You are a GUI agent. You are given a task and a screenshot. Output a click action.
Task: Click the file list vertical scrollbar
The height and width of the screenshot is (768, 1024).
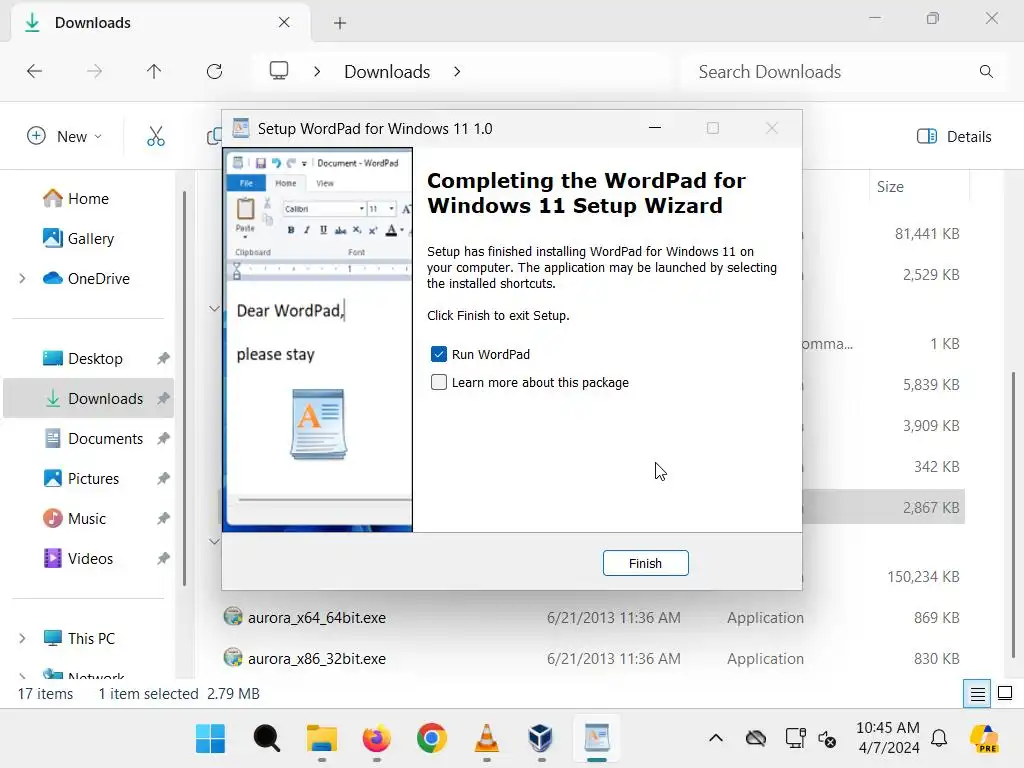pyautogui.click(x=1013, y=515)
